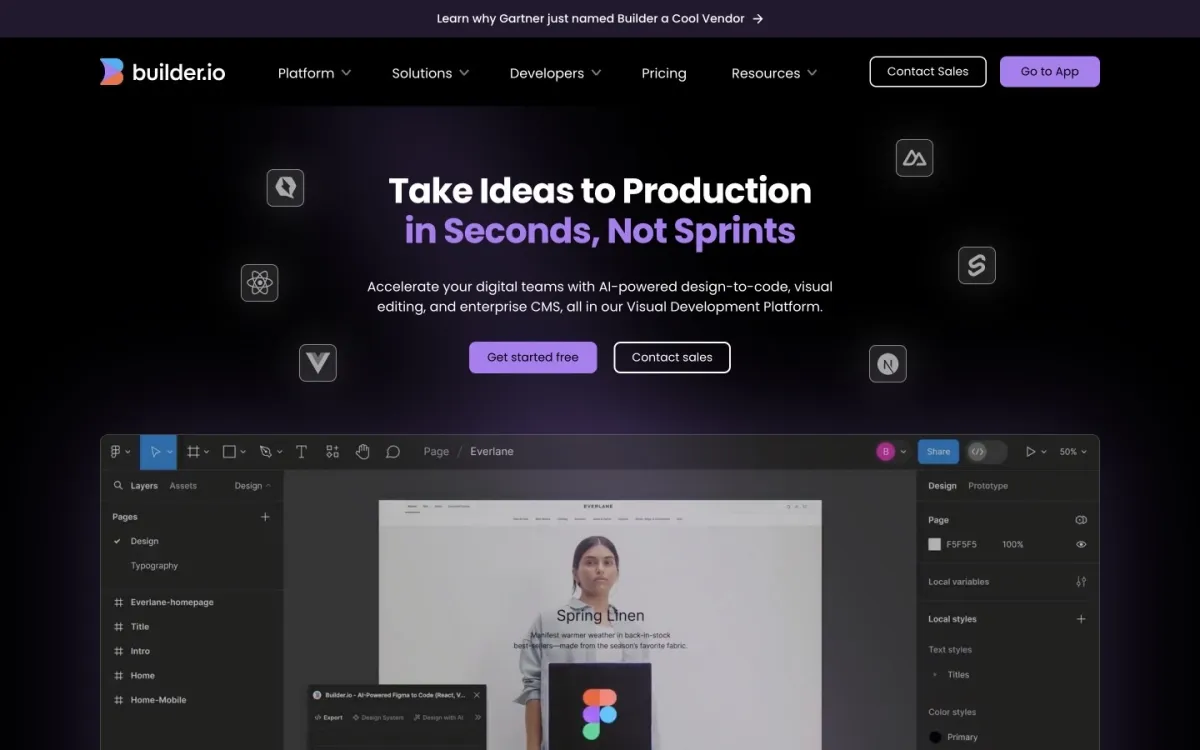Open the Comment tool
This screenshot has width=1200, height=750.
click(x=392, y=451)
